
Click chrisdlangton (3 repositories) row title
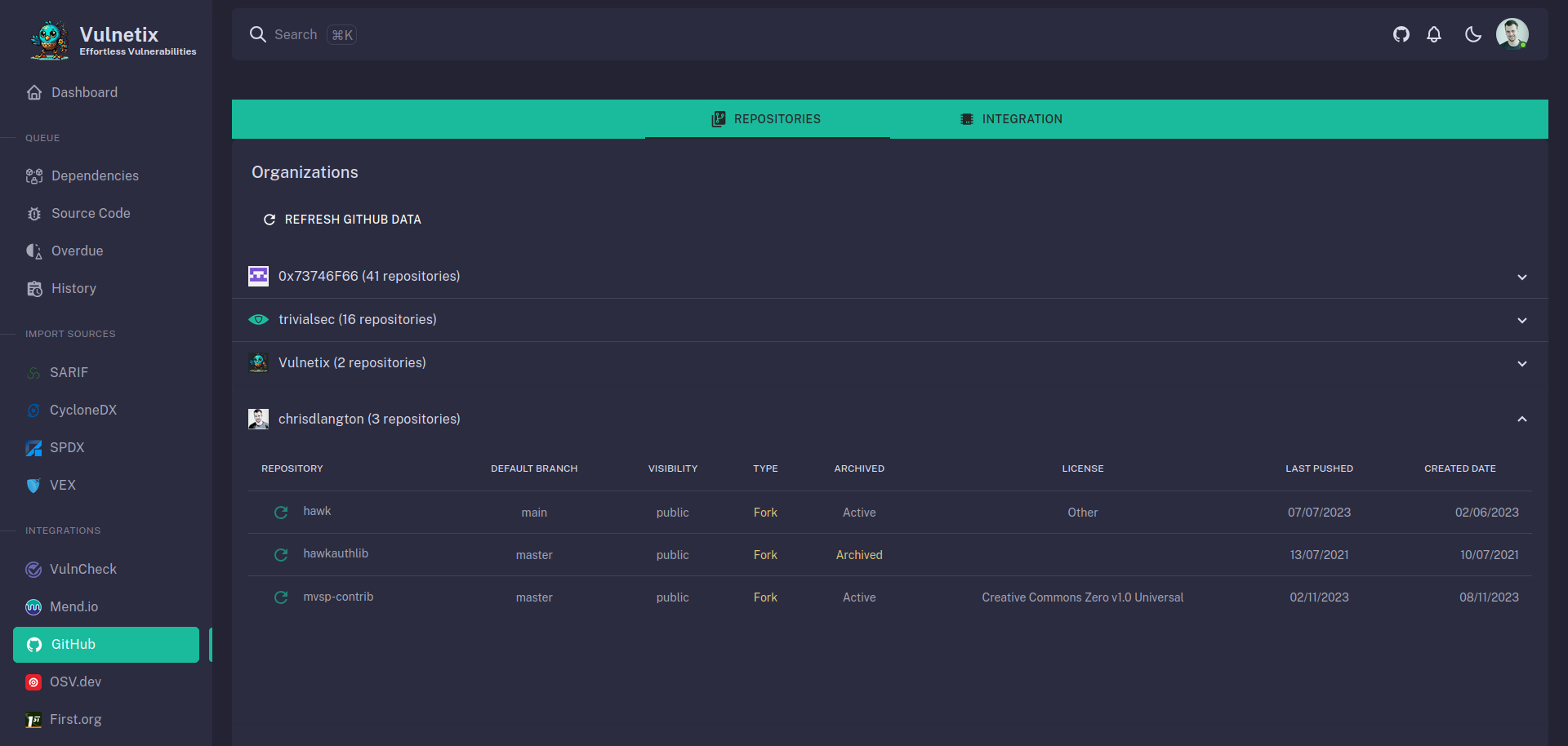[369, 419]
